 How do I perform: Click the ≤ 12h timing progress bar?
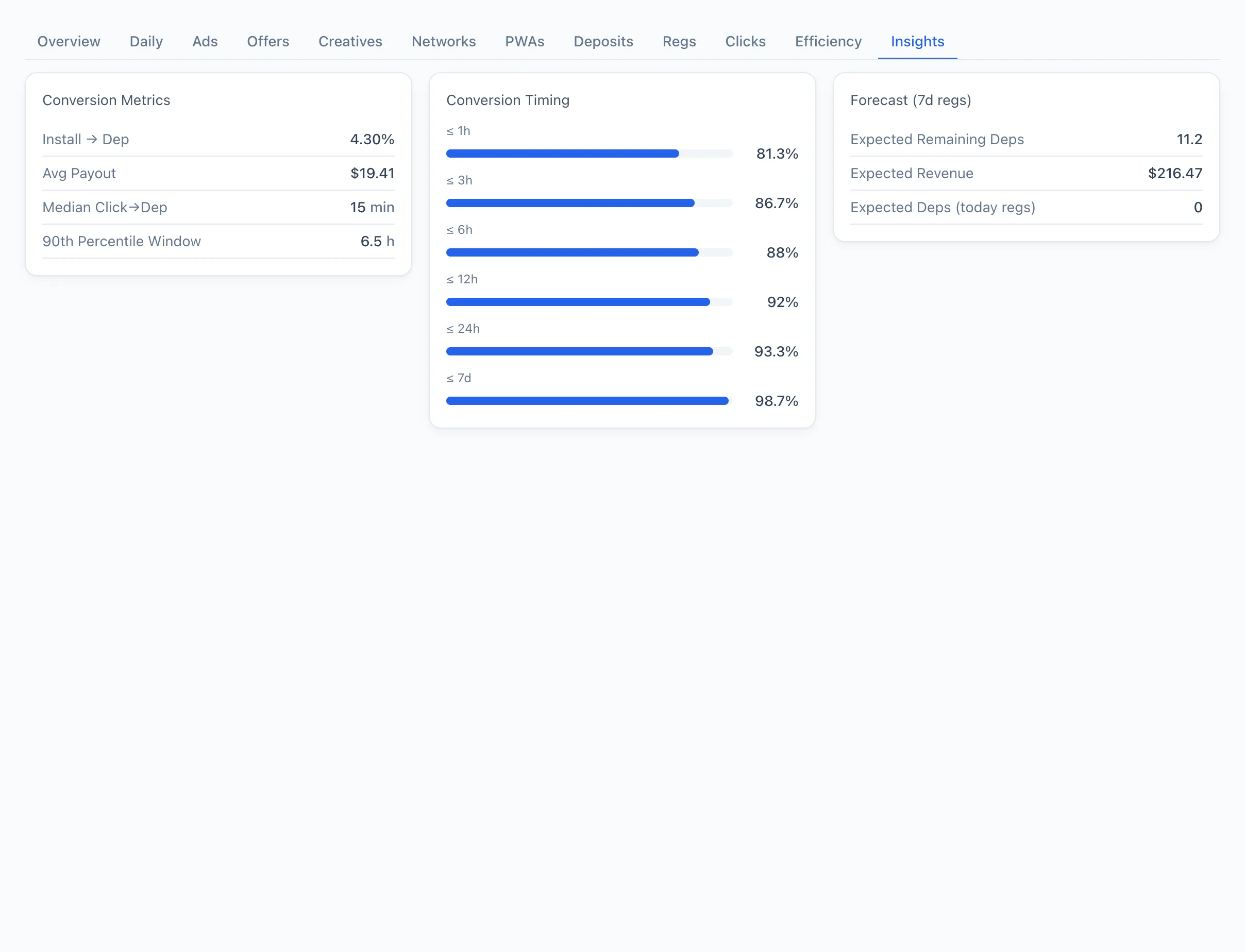point(590,302)
